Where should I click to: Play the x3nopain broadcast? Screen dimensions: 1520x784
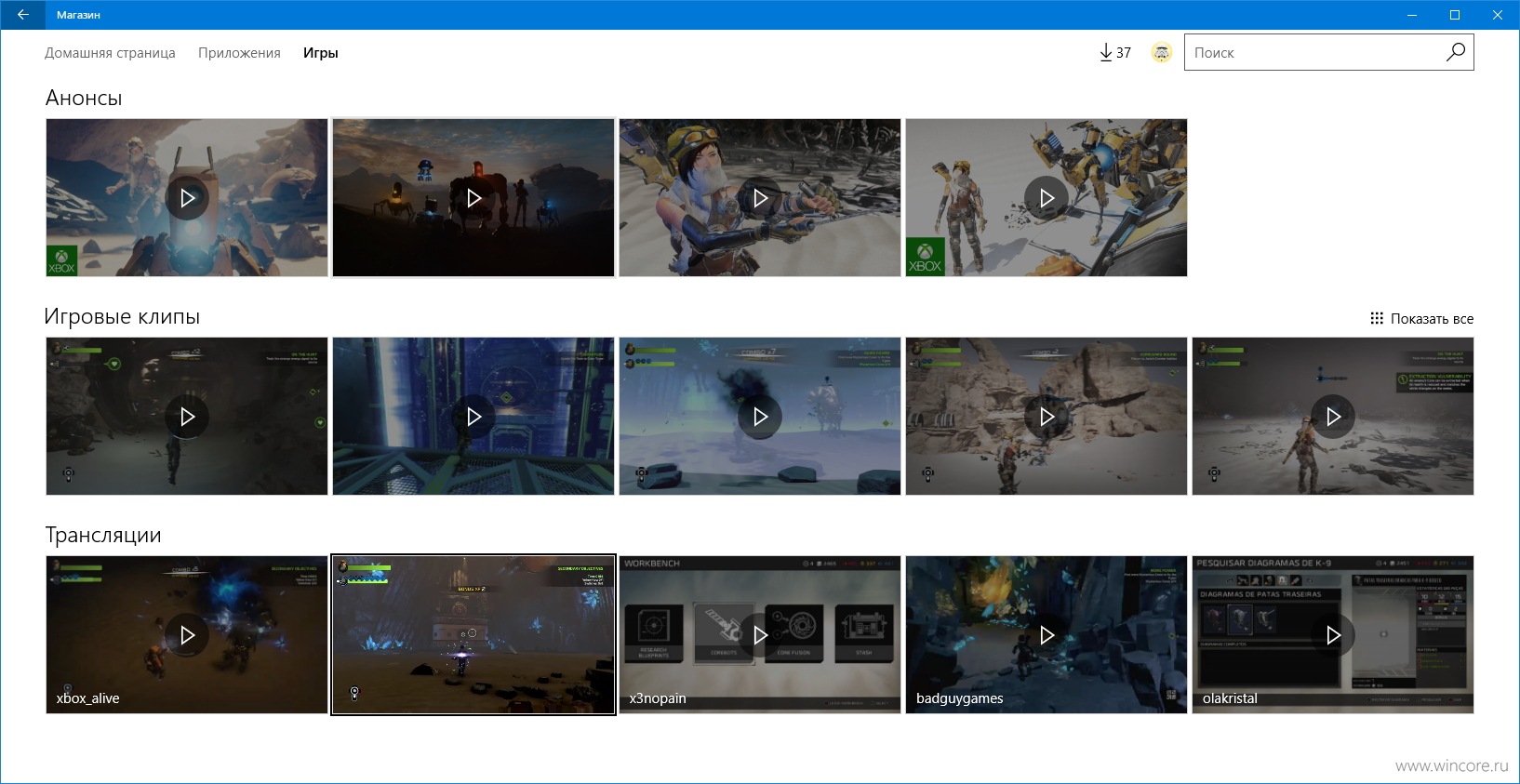point(760,635)
